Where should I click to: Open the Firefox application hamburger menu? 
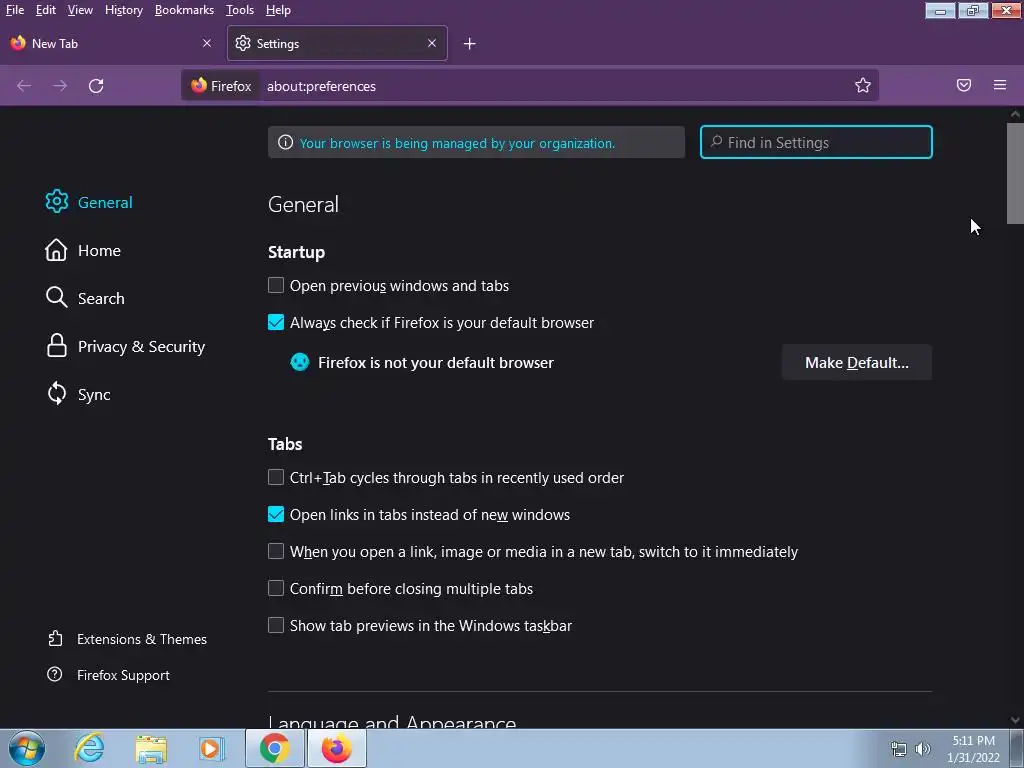(x=1000, y=85)
